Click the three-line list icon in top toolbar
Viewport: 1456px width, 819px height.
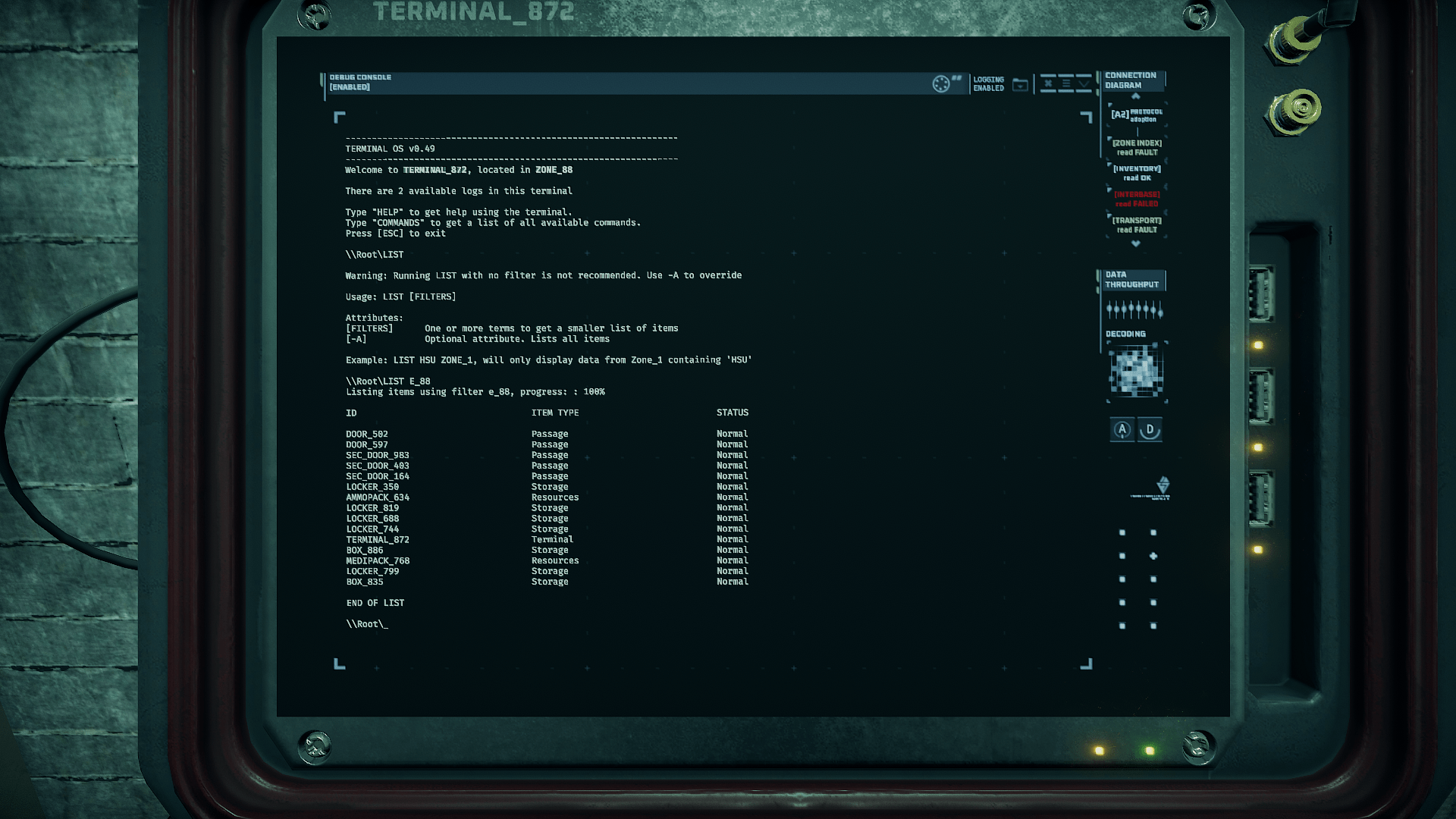(1066, 83)
